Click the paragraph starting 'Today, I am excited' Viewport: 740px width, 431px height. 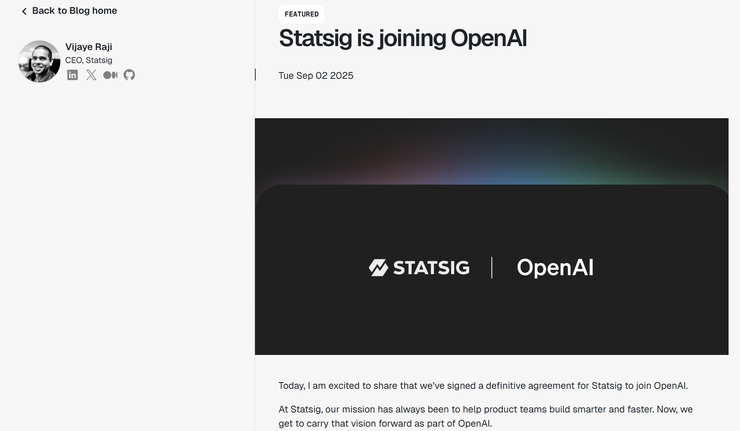pyautogui.click(x=483, y=386)
